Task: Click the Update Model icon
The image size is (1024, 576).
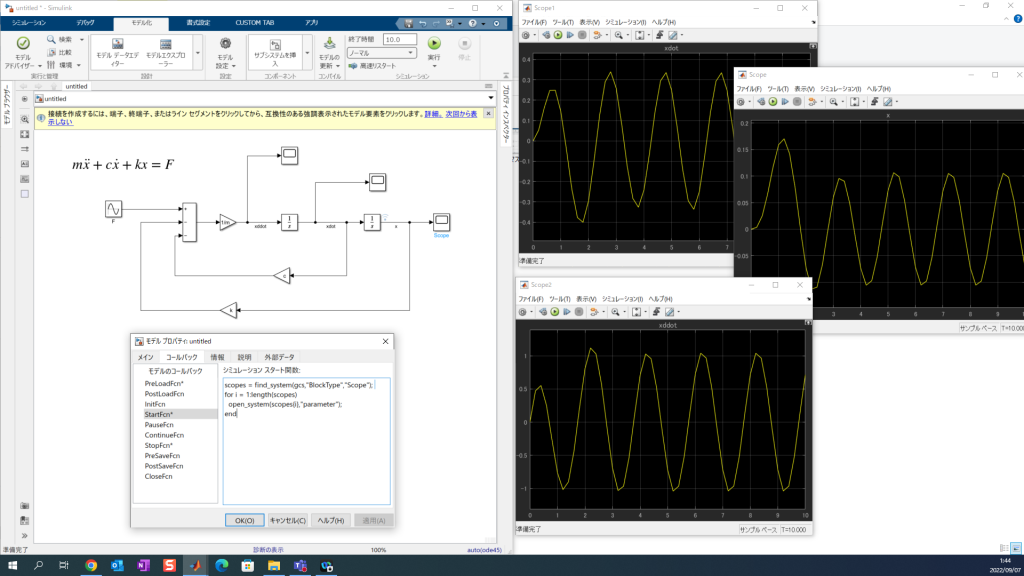Action: [x=330, y=44]
